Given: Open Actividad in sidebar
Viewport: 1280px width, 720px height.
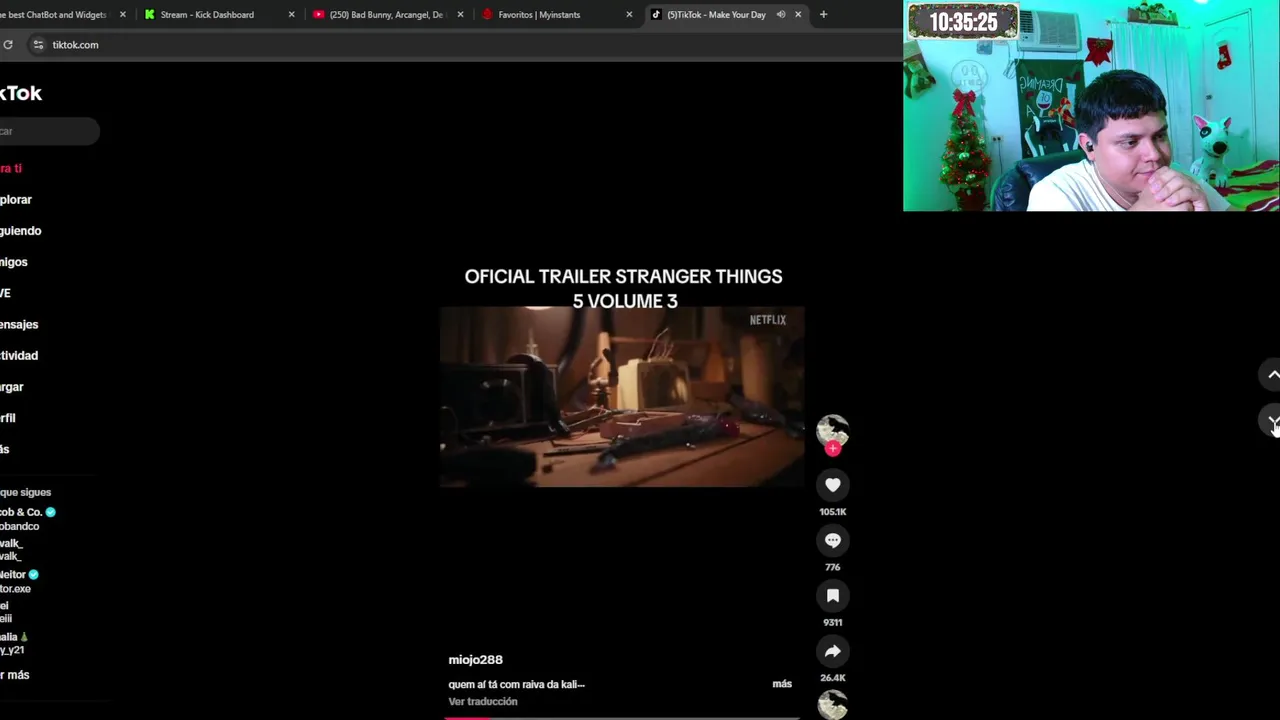Looking at the screenshot, I should [x=19, y=355].
